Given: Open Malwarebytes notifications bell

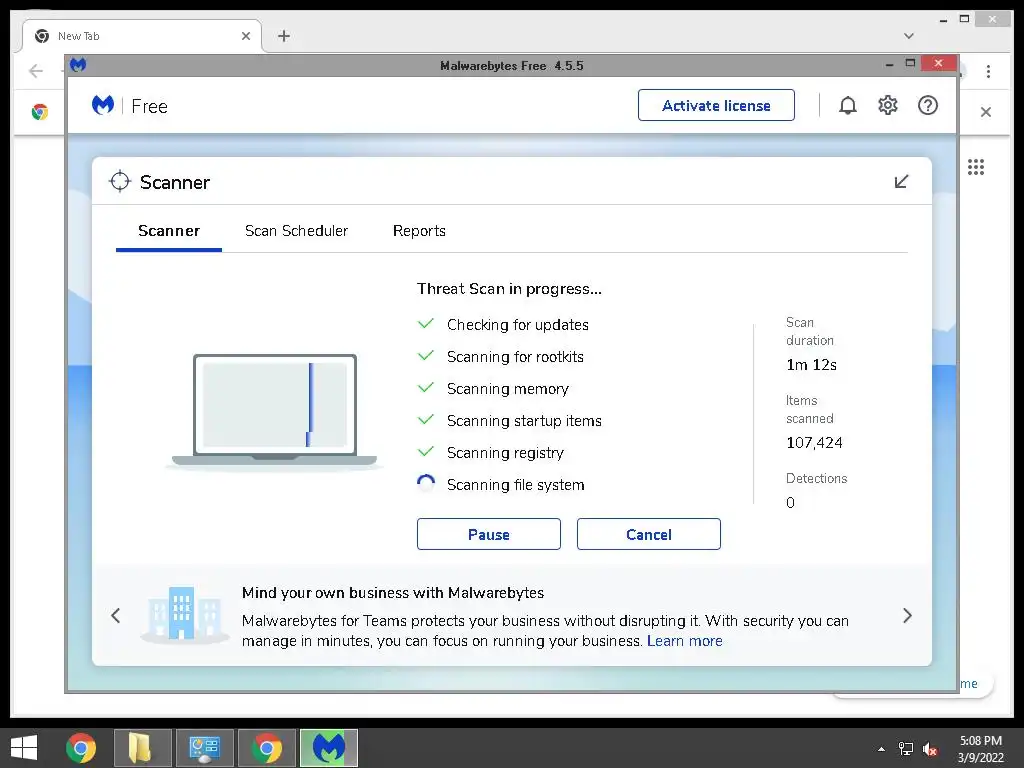Looking at the screenshot, I should tap(848, 105).
